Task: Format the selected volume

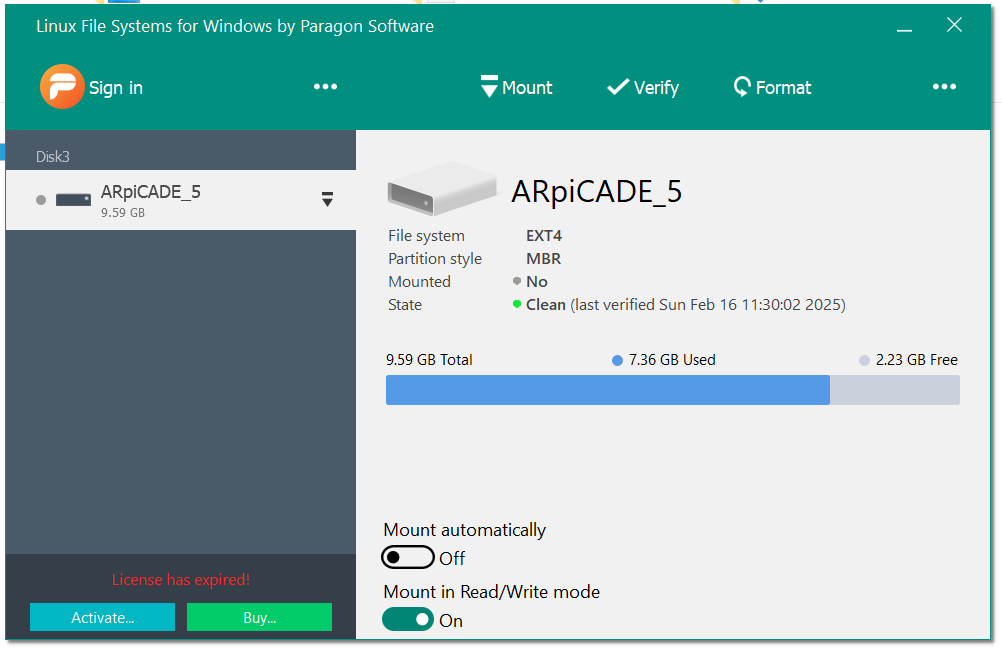Action: 773,87
